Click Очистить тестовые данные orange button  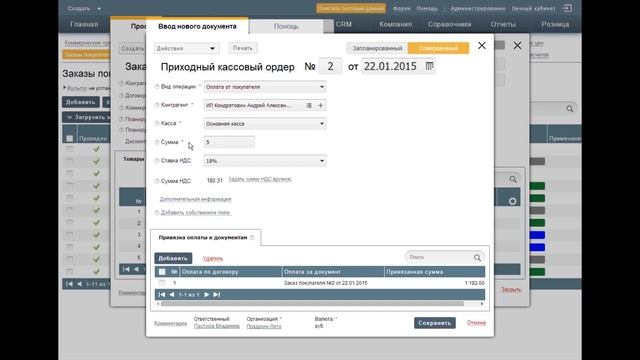click(x=351, y=8)
